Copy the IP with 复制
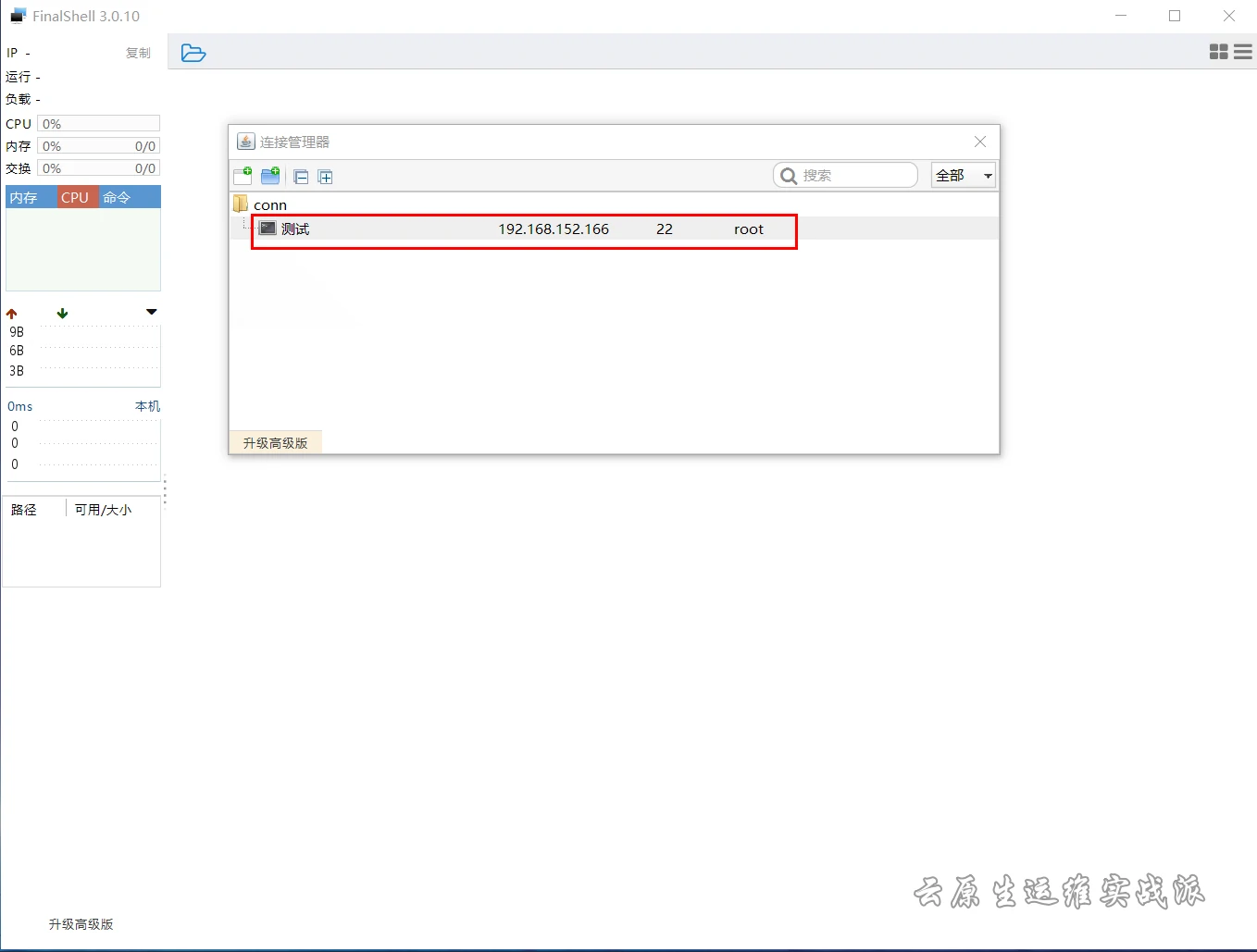The image size is (1257, 952). pos(138,54)
